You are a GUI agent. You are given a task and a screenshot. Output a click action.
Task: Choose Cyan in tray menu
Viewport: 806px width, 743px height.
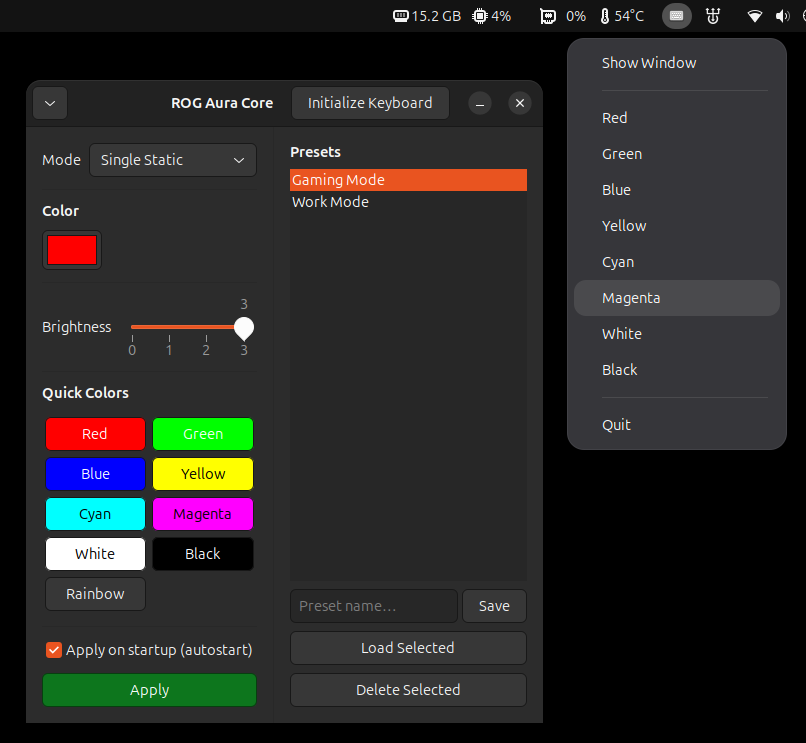[x=676, y=262]
